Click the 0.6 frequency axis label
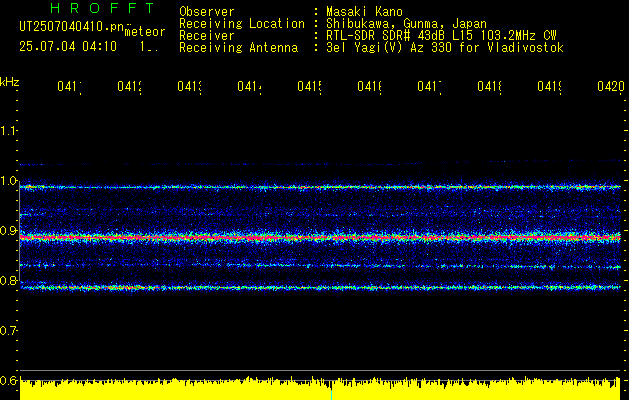 8,380
